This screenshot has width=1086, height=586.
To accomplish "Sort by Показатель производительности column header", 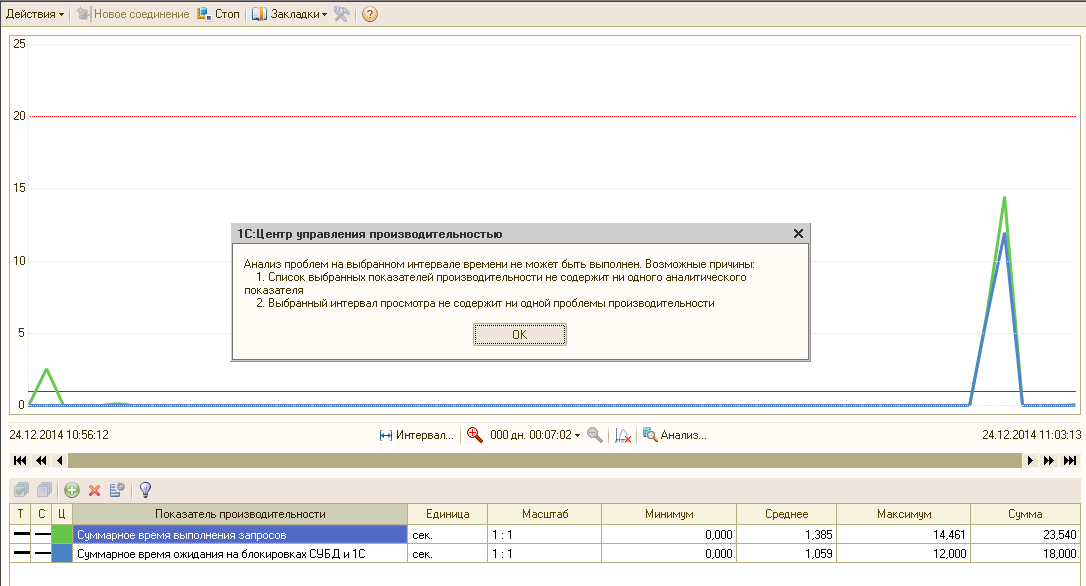I will click(x=240, y=514).
